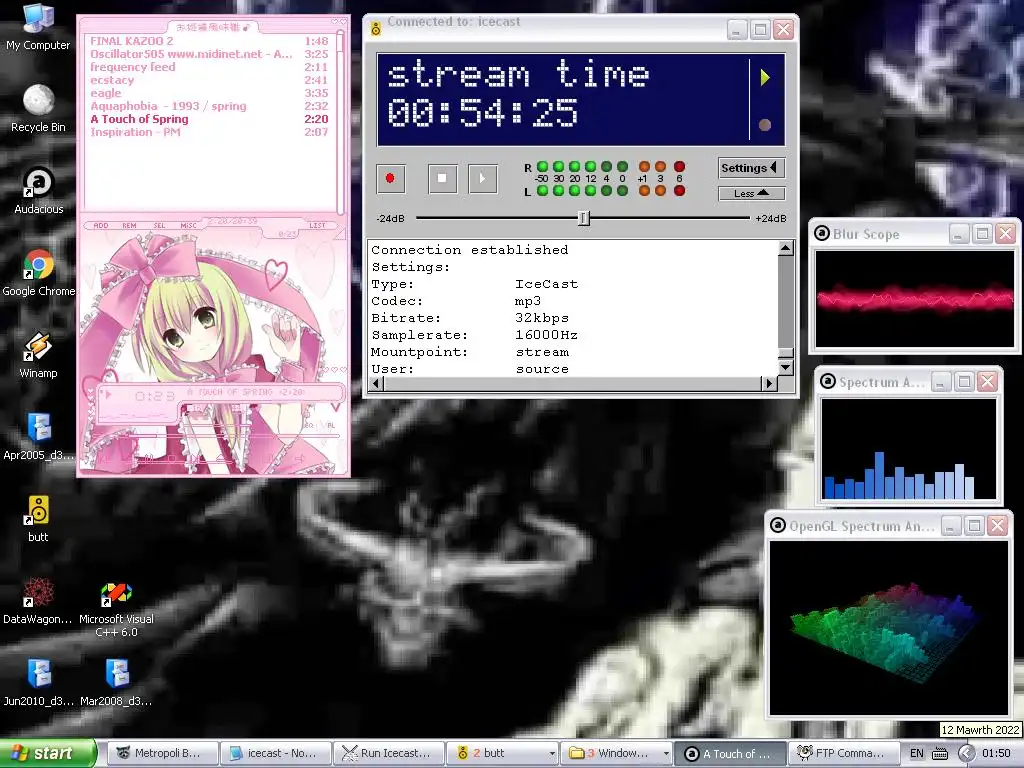Select playlist track eagle
The height and width of the screenshot is (768, 1024).
[209, 93]
